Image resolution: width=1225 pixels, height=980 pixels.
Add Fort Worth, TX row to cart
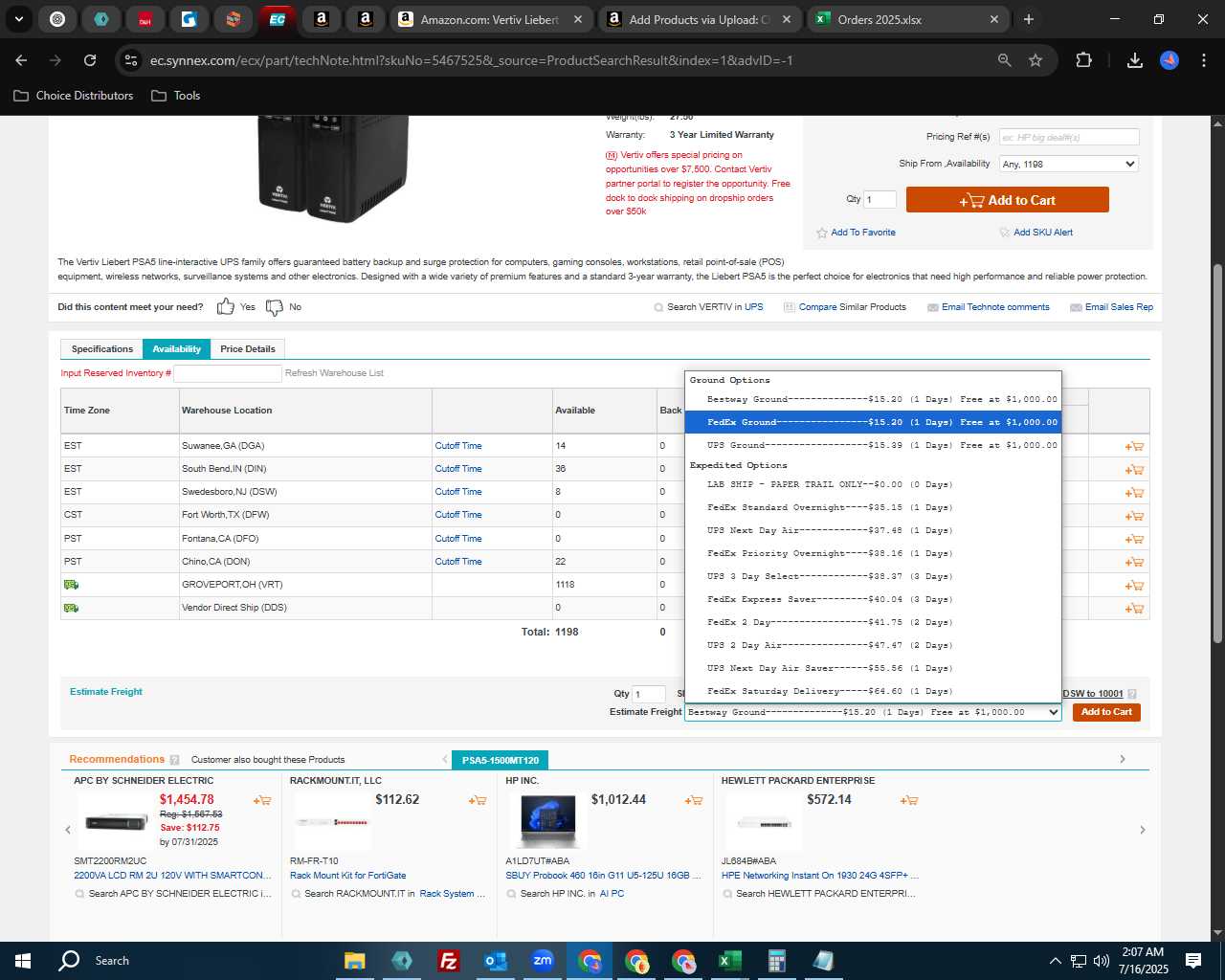click(x=1134, y=516)
